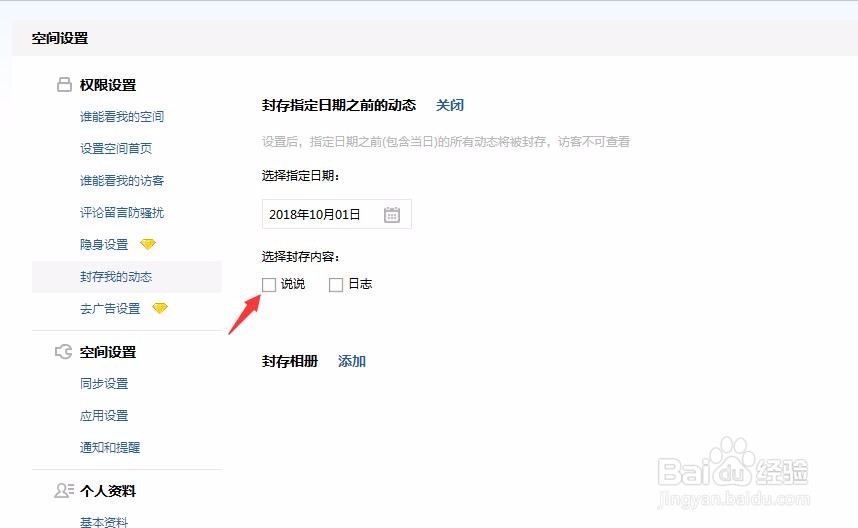
Task: Click the lock icon beside 权限设置
Action: [x=64, y=85]
